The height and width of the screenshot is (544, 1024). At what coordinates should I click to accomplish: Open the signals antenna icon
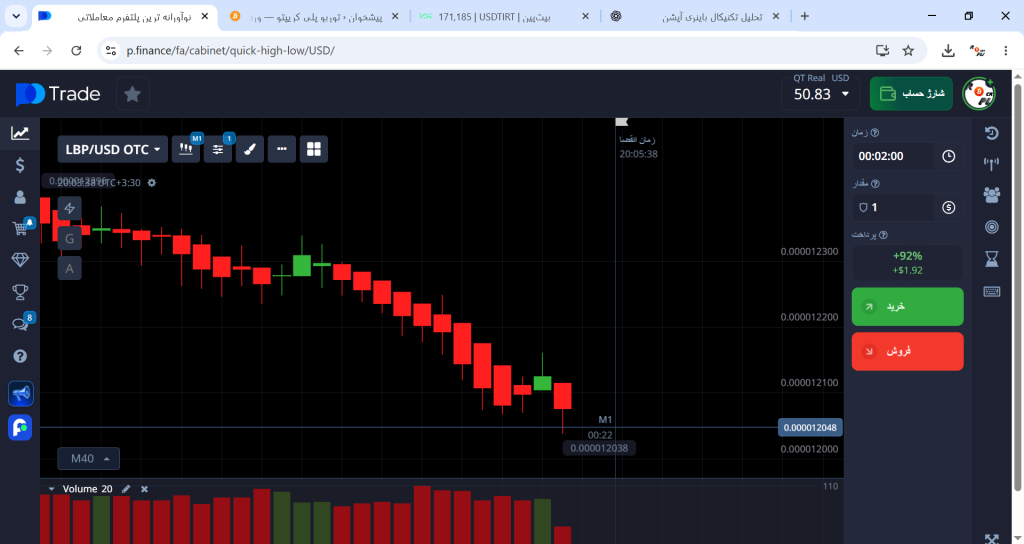pyautogui.click(x=991, y=164)
